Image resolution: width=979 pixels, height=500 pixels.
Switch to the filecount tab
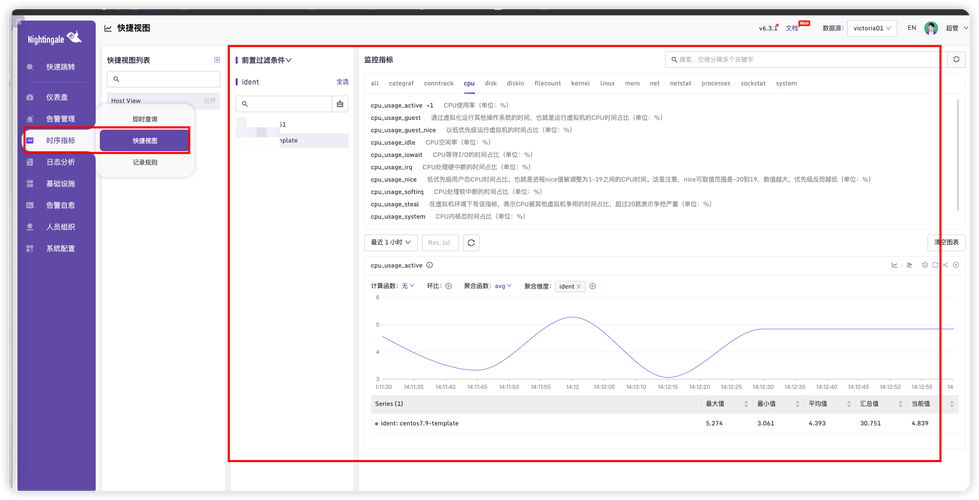tap(548, 83)
